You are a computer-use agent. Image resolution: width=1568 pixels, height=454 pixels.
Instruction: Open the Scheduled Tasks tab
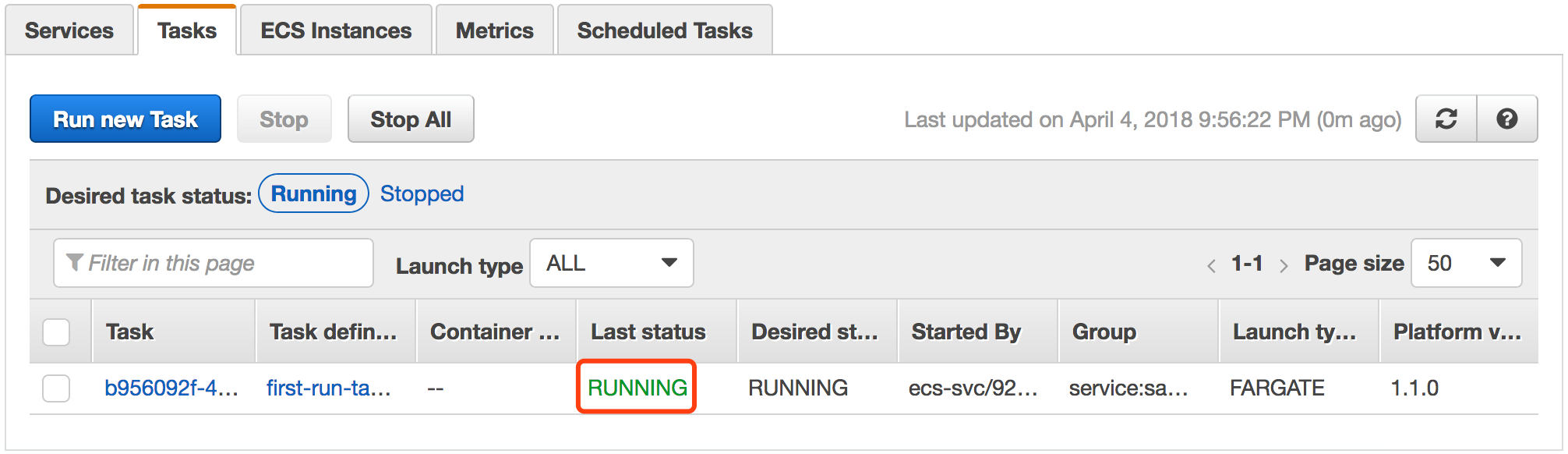click(664, 30)
